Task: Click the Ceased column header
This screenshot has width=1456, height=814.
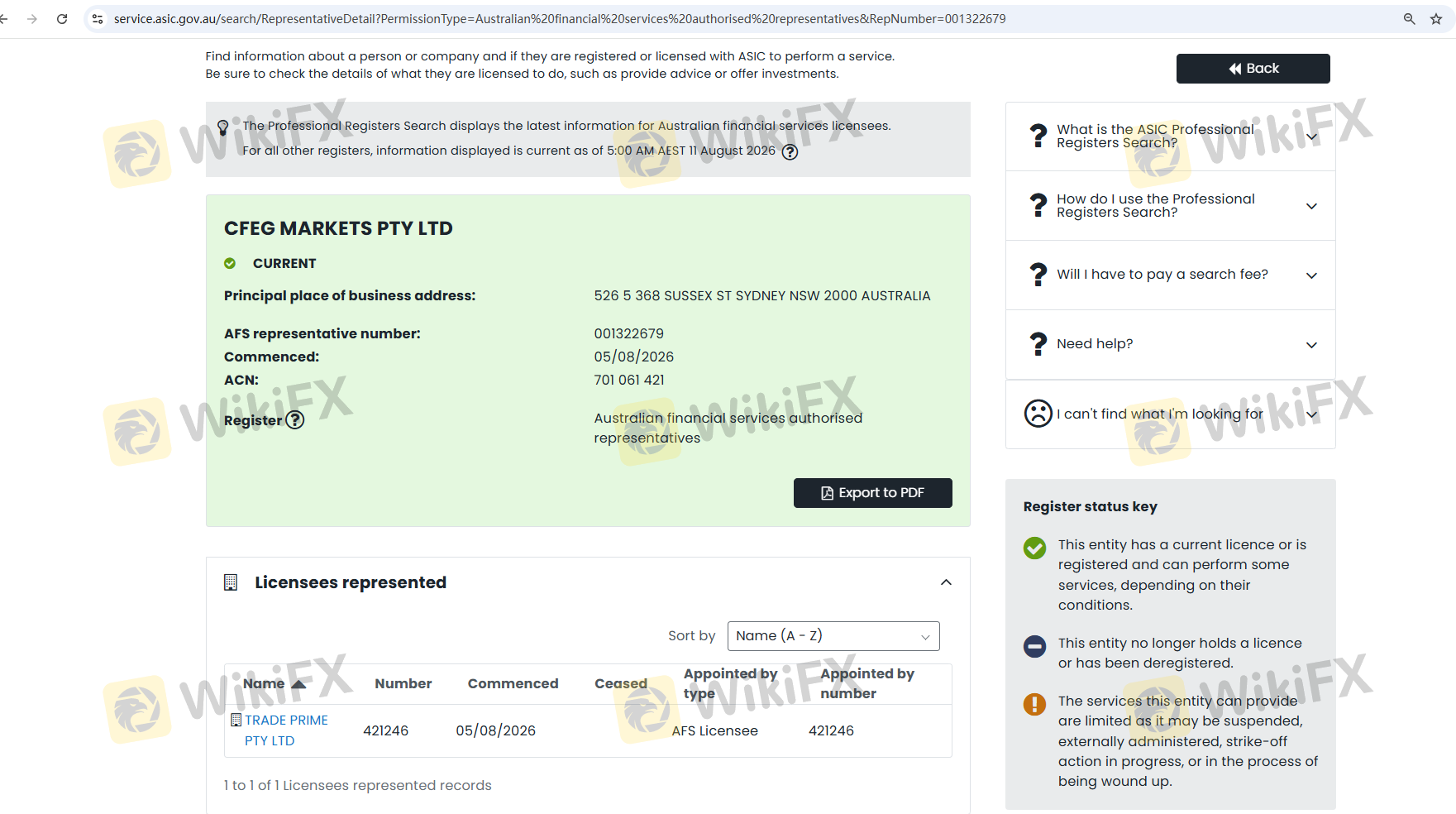Action: pos(621,684)
